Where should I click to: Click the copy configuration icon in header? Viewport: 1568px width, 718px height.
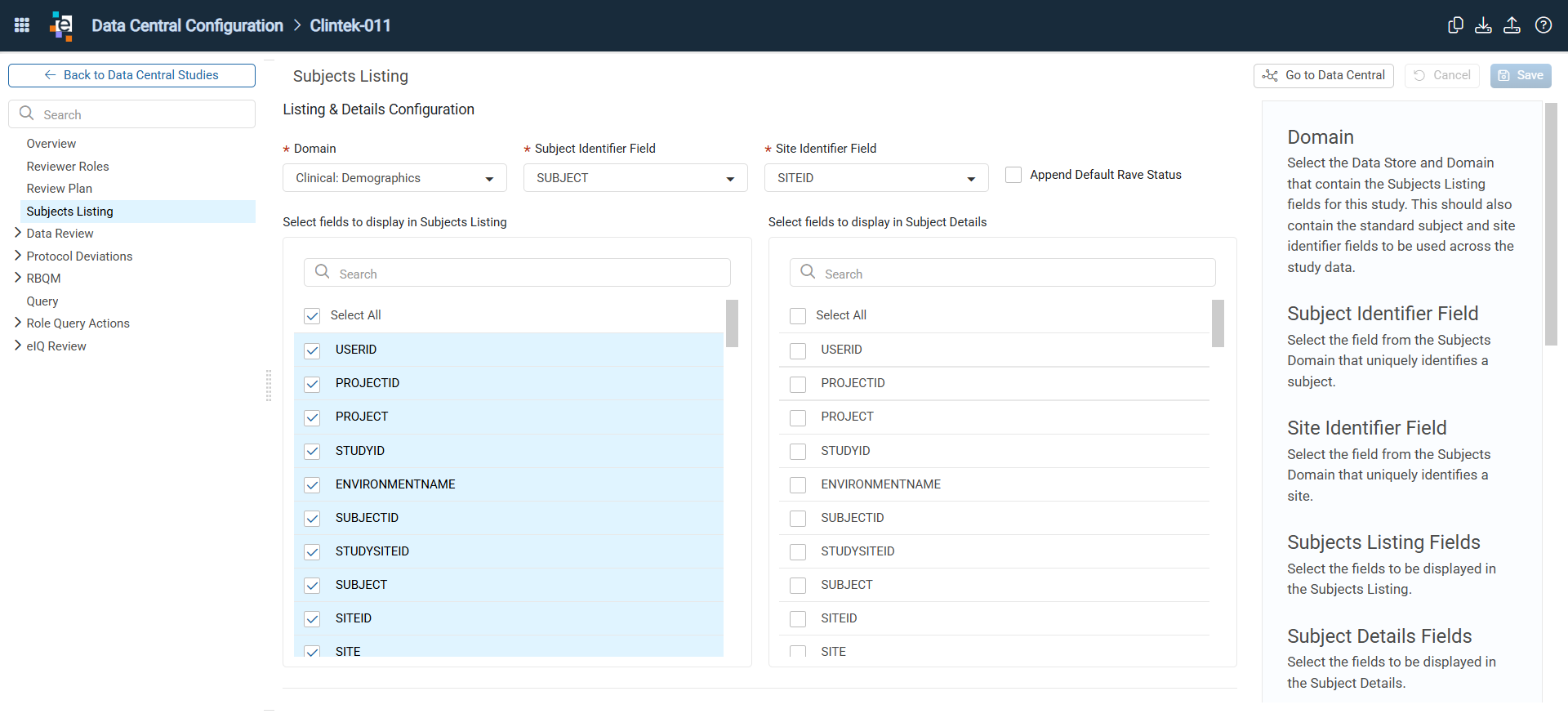[x=1455, y=25]
